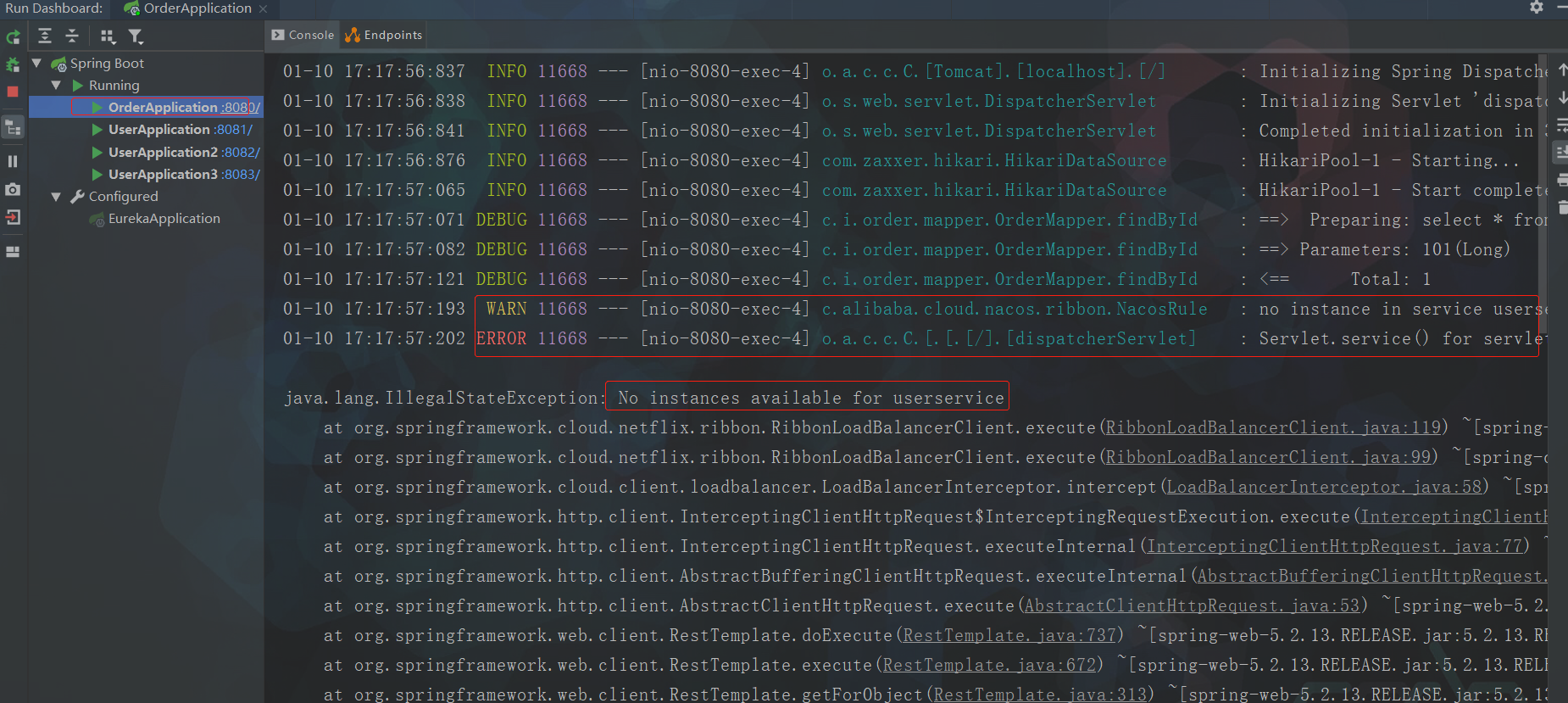Toggle the tree layout view icon
This screenshot has height=703, width=1568.
coord(13,128)
